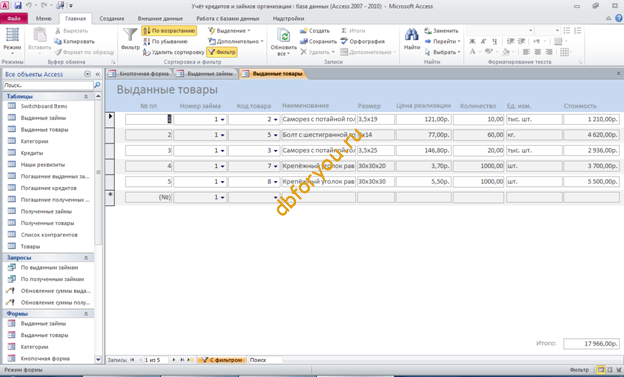The image size is (624, 377).
Task: Collapse the navigation pane with the chevrons
Action: coord(98,74)
